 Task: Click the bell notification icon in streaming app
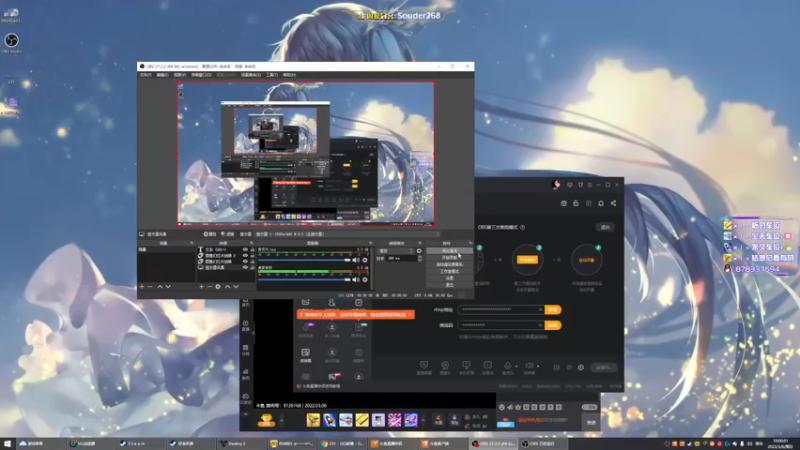click(601, 203)
